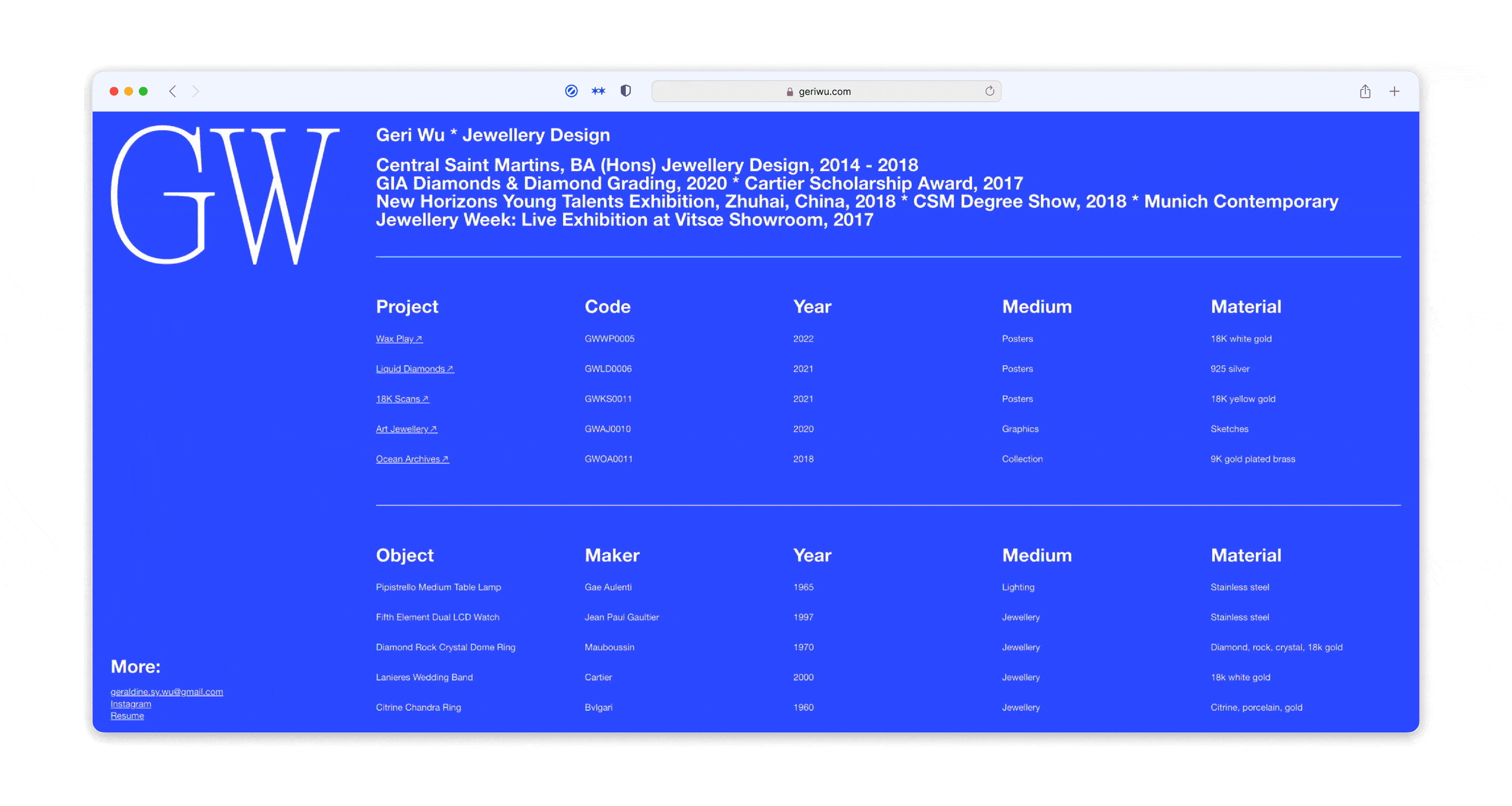Viewport: 1512px width, 806px height.
Task: Click the Code column header
Action: point(608,306)
